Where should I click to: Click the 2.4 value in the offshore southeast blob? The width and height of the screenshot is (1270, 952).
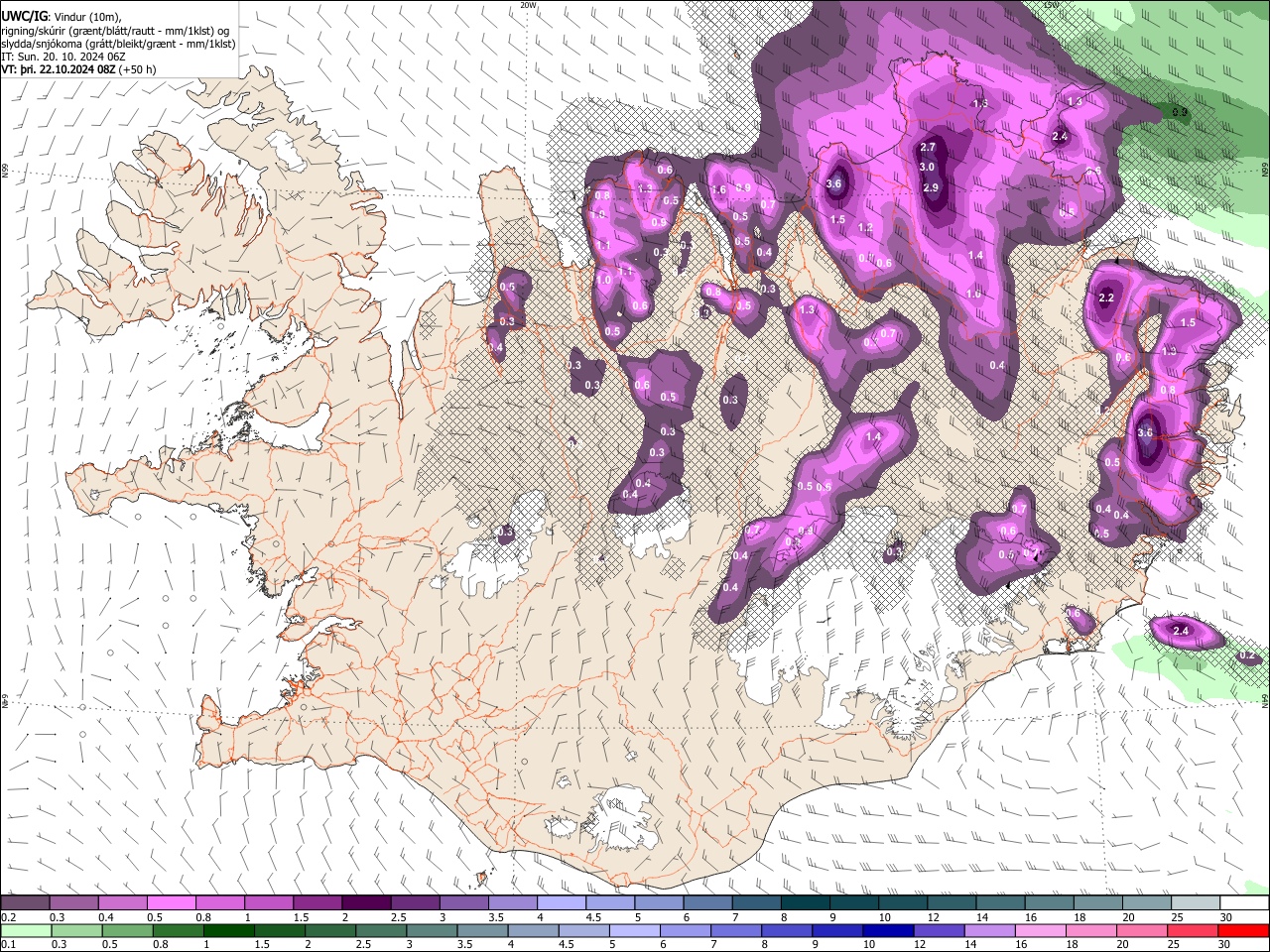click(x=1181, y=631)
